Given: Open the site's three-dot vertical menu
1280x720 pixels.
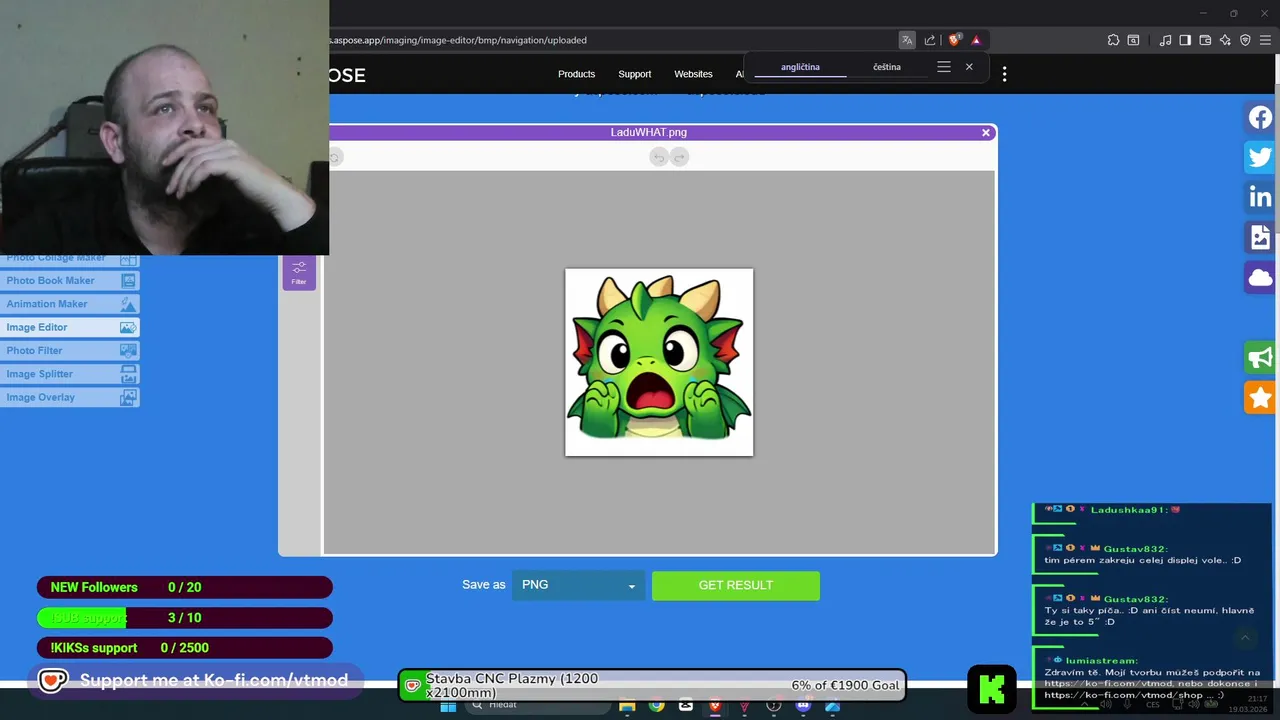Looking at the screenshot, I should (x=1004, y=74).
